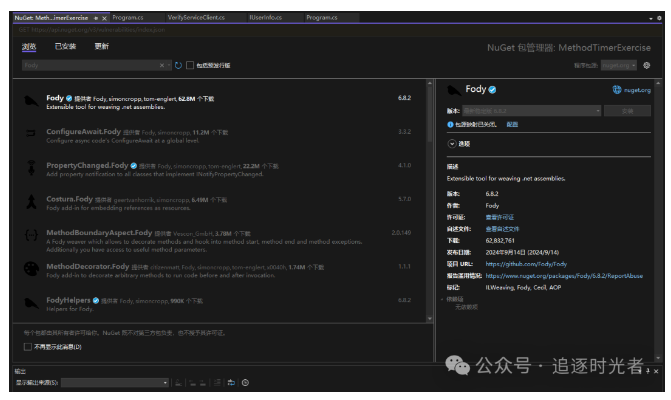The image size is (671, 400).
Task: Click the package list scrollbar down arrow
Action: (x=430, y=319)
